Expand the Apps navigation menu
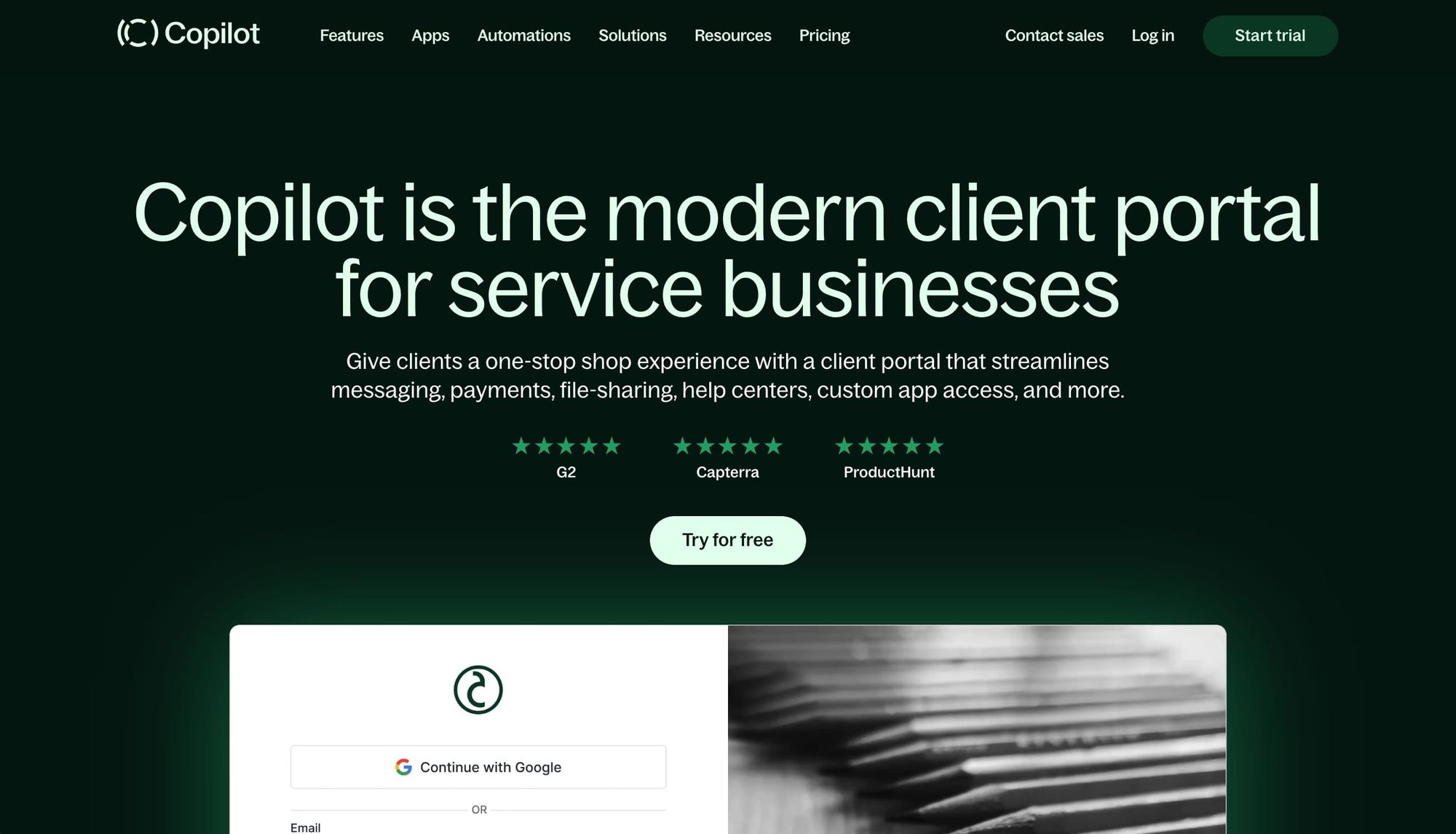 tap(430, 36)
